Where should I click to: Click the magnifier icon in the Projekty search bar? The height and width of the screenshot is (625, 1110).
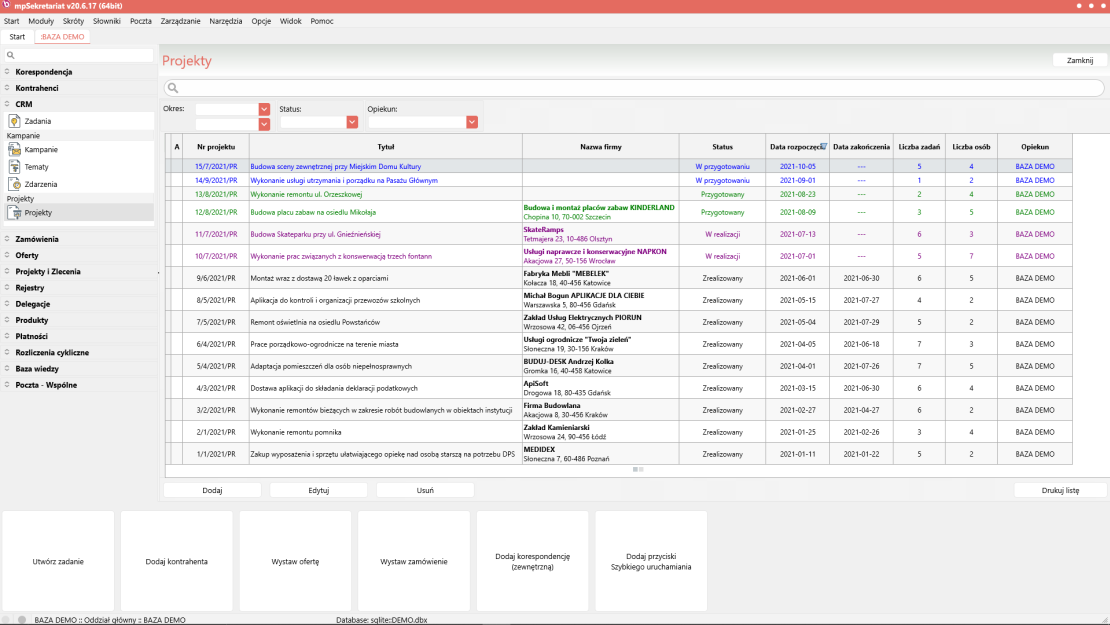(x=173, y=88)
